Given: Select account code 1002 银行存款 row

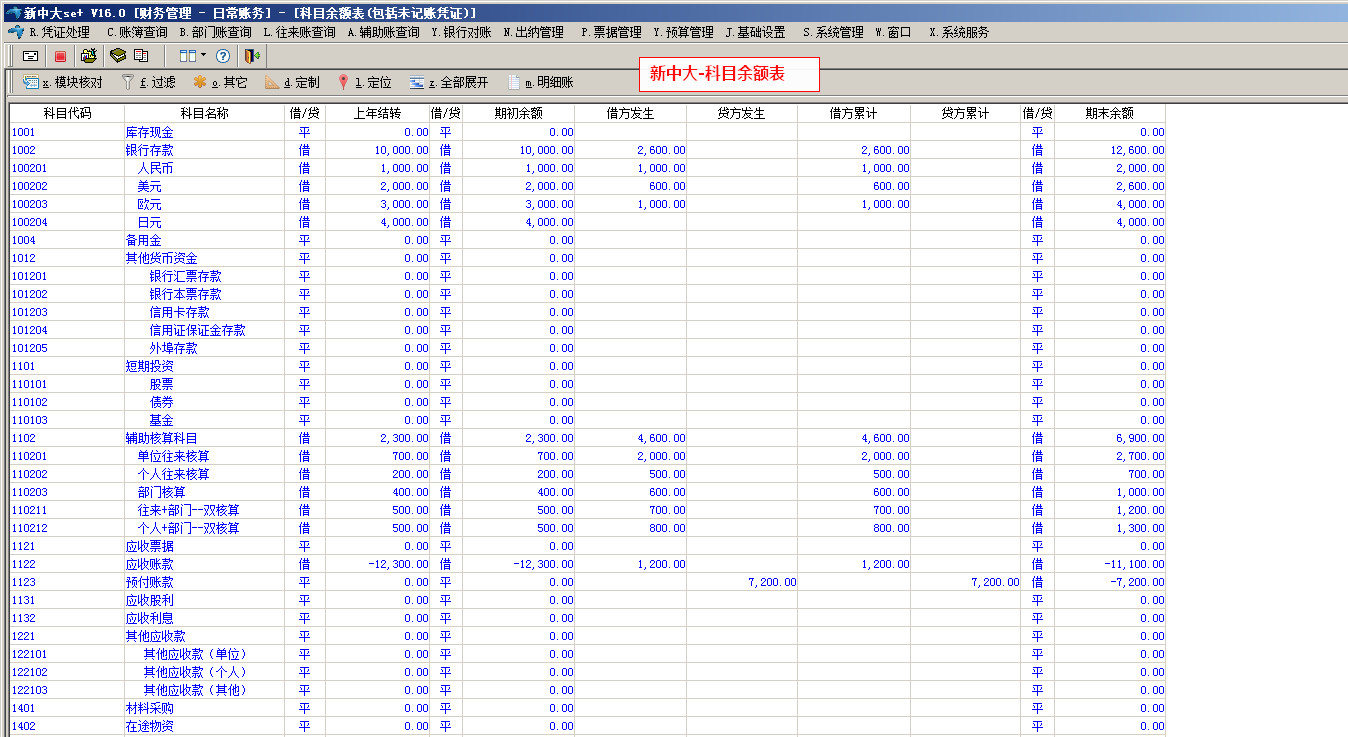Looking at the screenshot, I should click(24, 150).
